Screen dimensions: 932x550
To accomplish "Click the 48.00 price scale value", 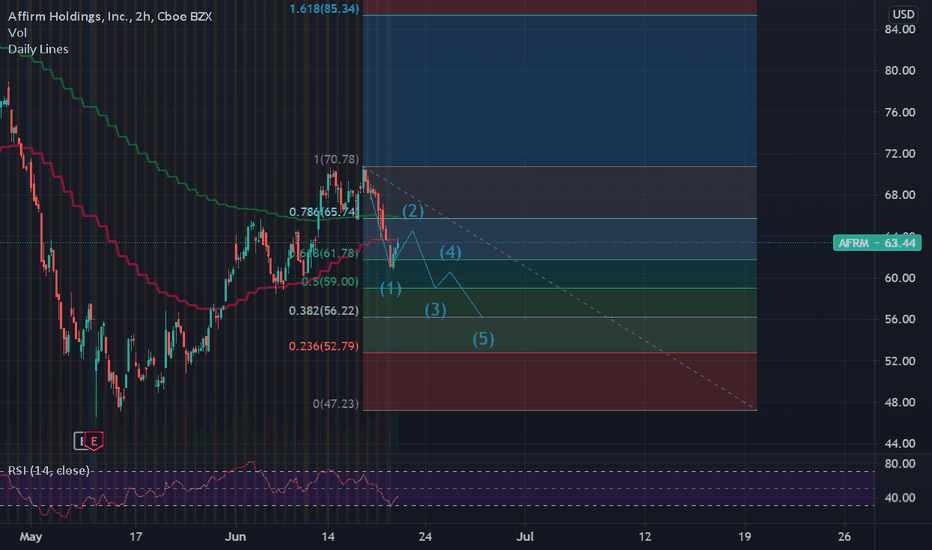I will click(900, 403).
